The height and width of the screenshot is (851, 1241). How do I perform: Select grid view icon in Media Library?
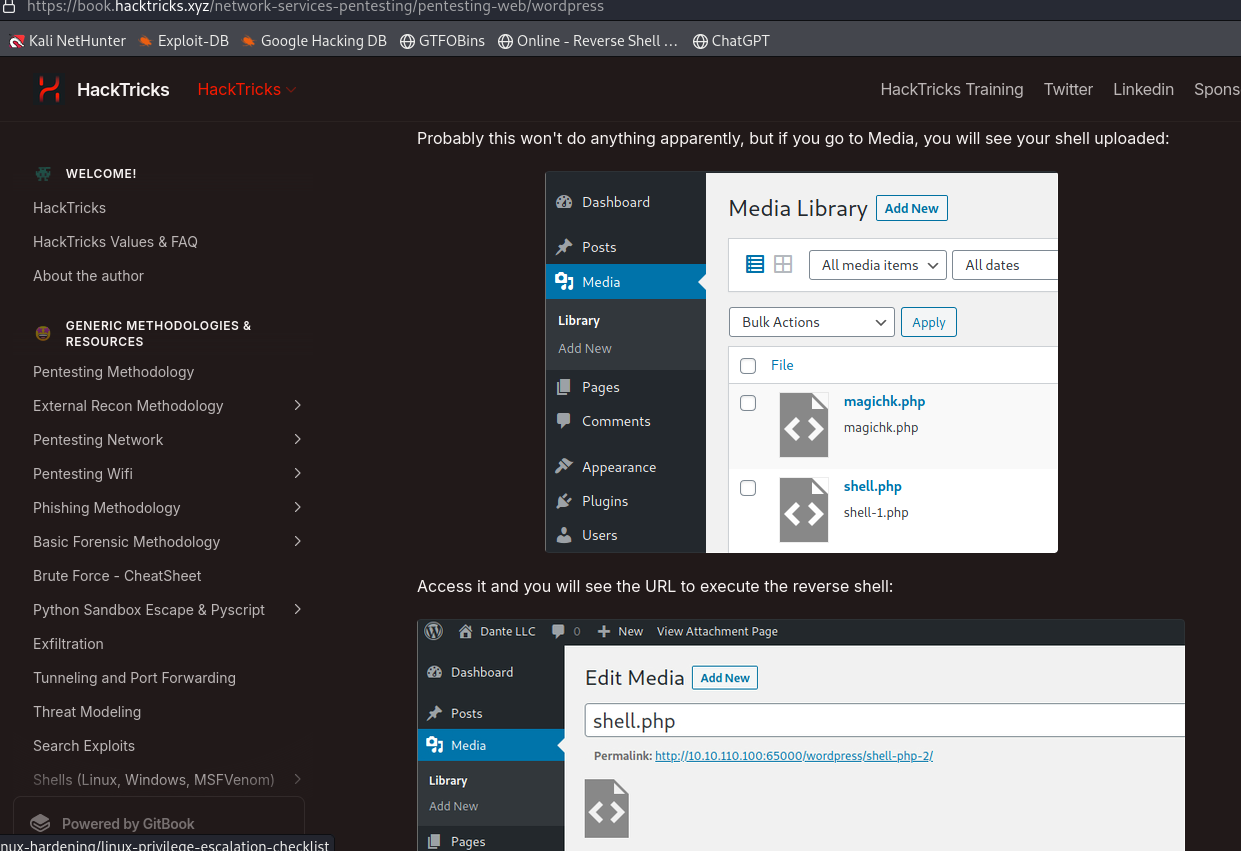pos(783,264)
